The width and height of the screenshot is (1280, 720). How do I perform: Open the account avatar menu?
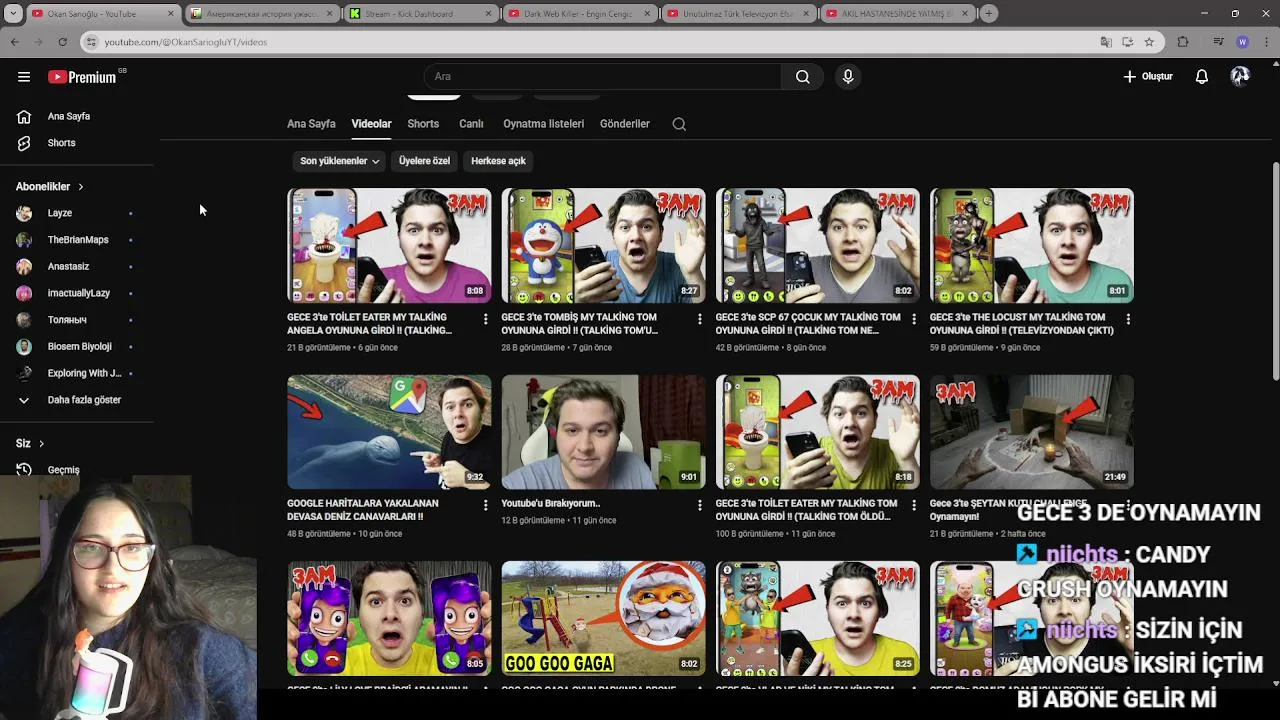(x=1240, y=77)
